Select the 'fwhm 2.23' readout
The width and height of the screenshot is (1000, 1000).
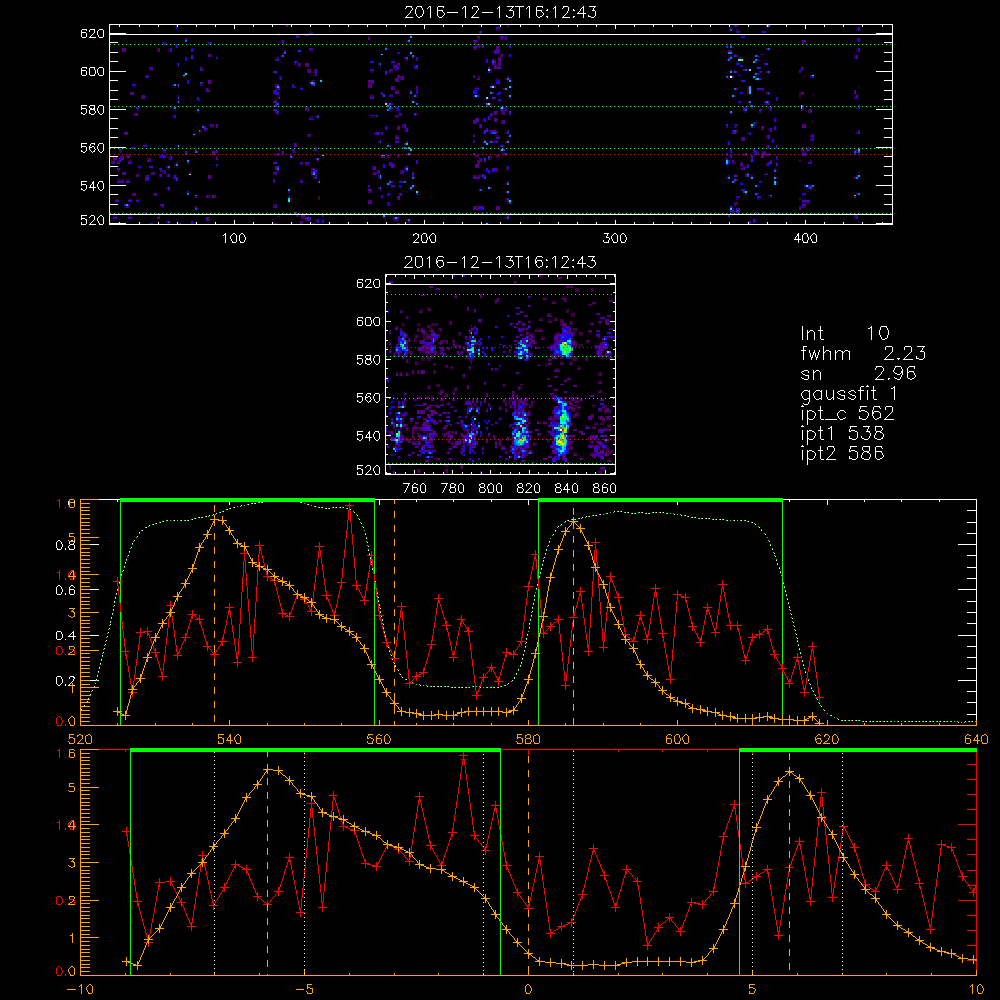864,353
